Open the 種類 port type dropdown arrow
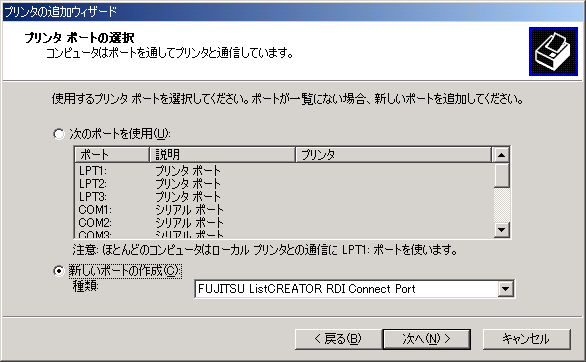 [505, 289]
